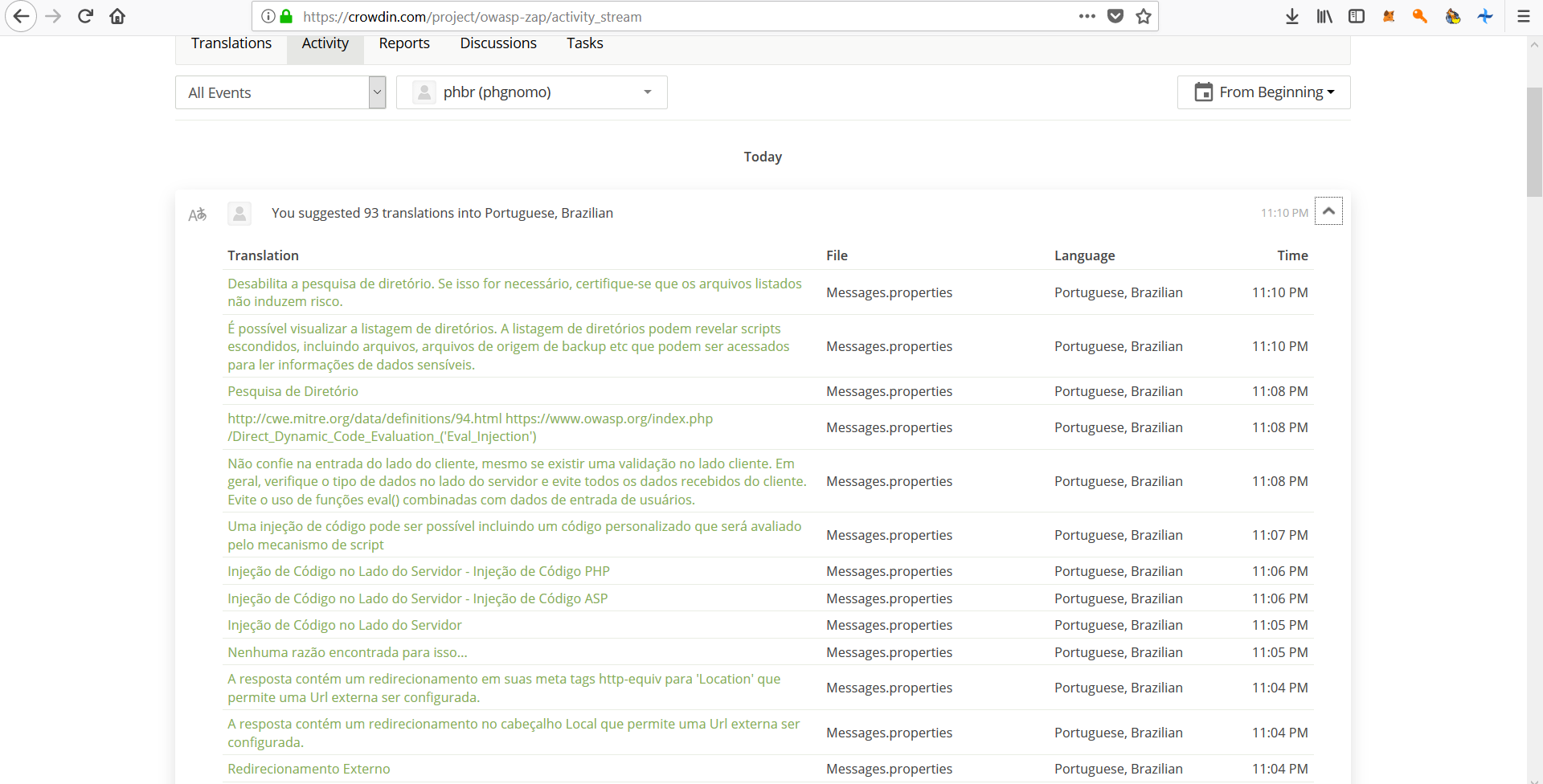1543x784 pixels.
Task: Toggle the browser sidebar view
Action: (x=1357, y=16)
